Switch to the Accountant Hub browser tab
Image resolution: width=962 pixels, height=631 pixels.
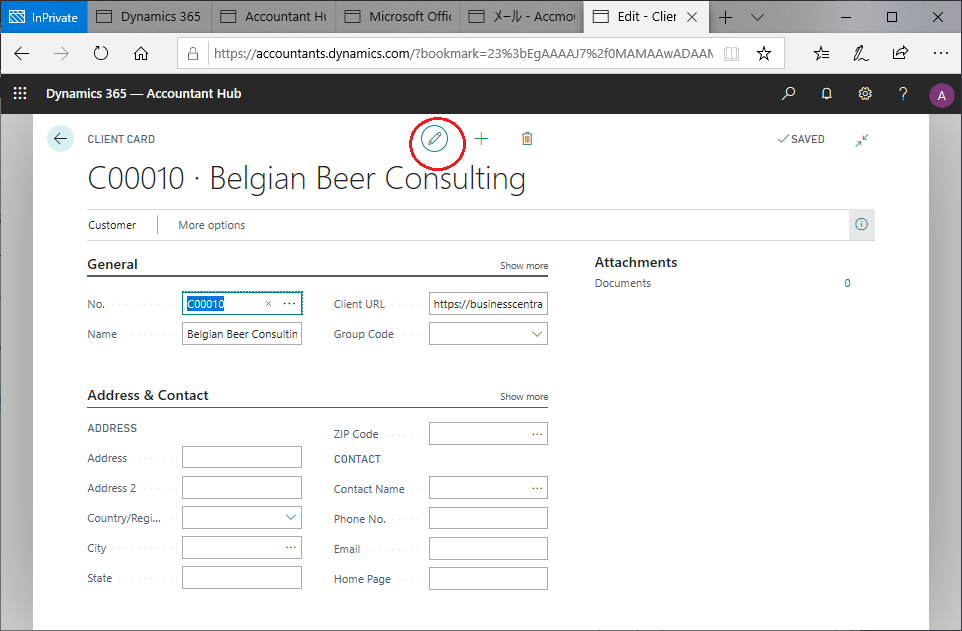click(274, 17)
